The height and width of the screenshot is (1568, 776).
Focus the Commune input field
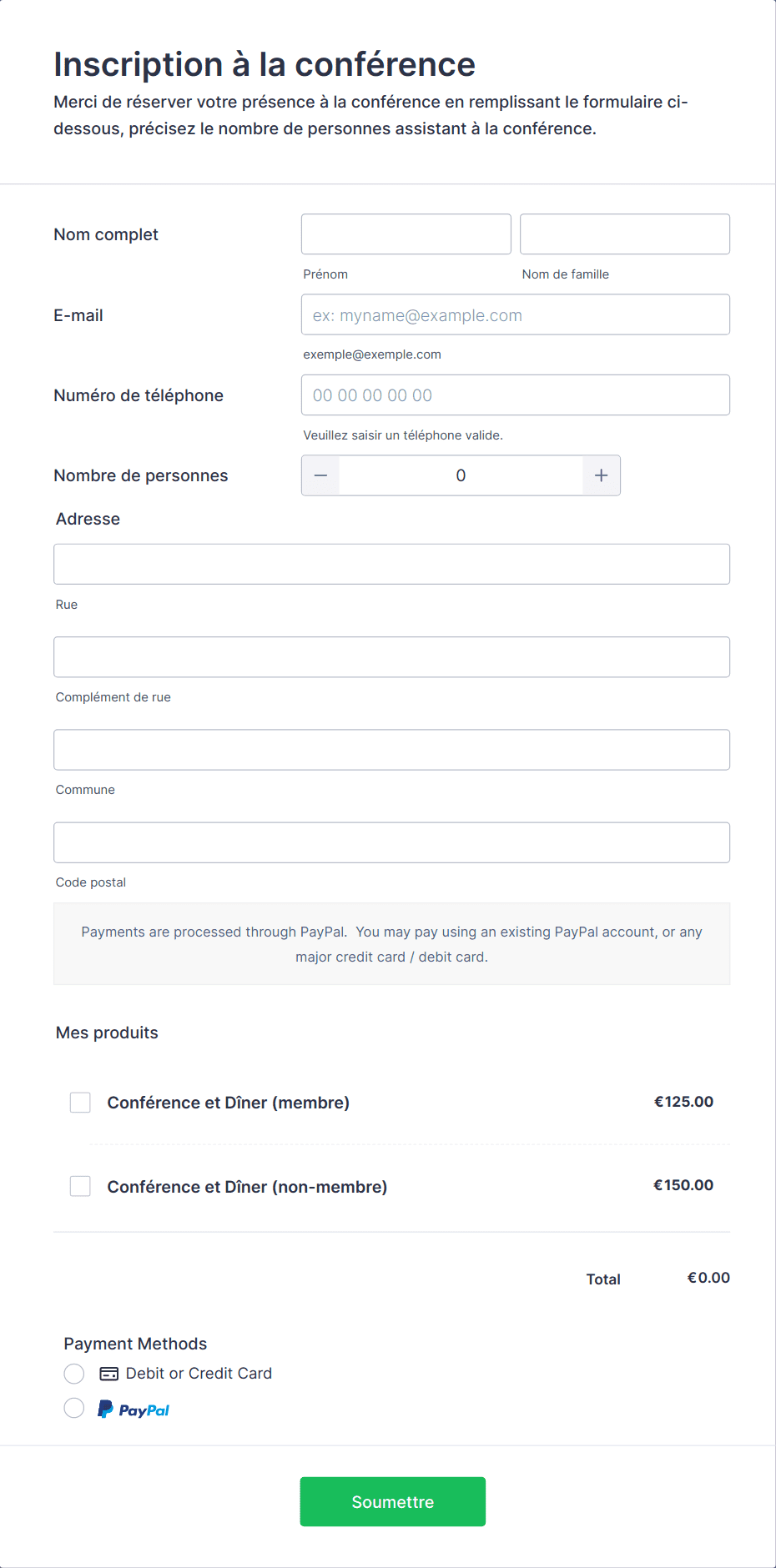pos(391,750)
